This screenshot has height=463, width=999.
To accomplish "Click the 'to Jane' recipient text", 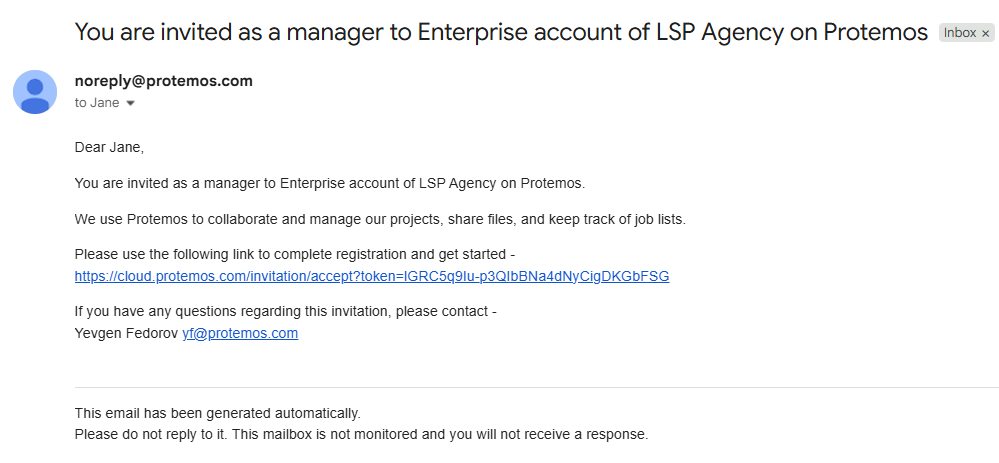I will coord(97,103).
